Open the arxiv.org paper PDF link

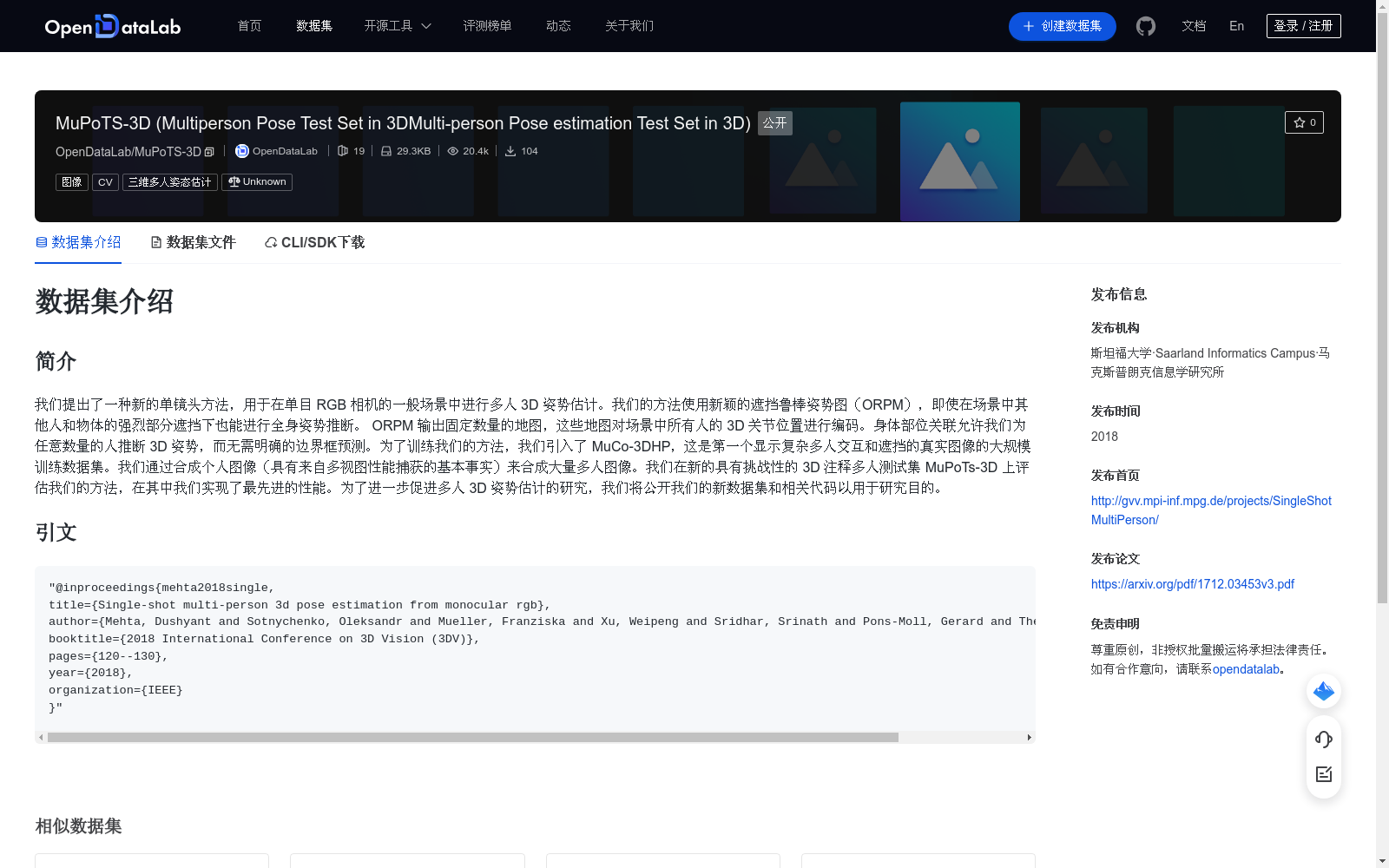click(1193, 584)
